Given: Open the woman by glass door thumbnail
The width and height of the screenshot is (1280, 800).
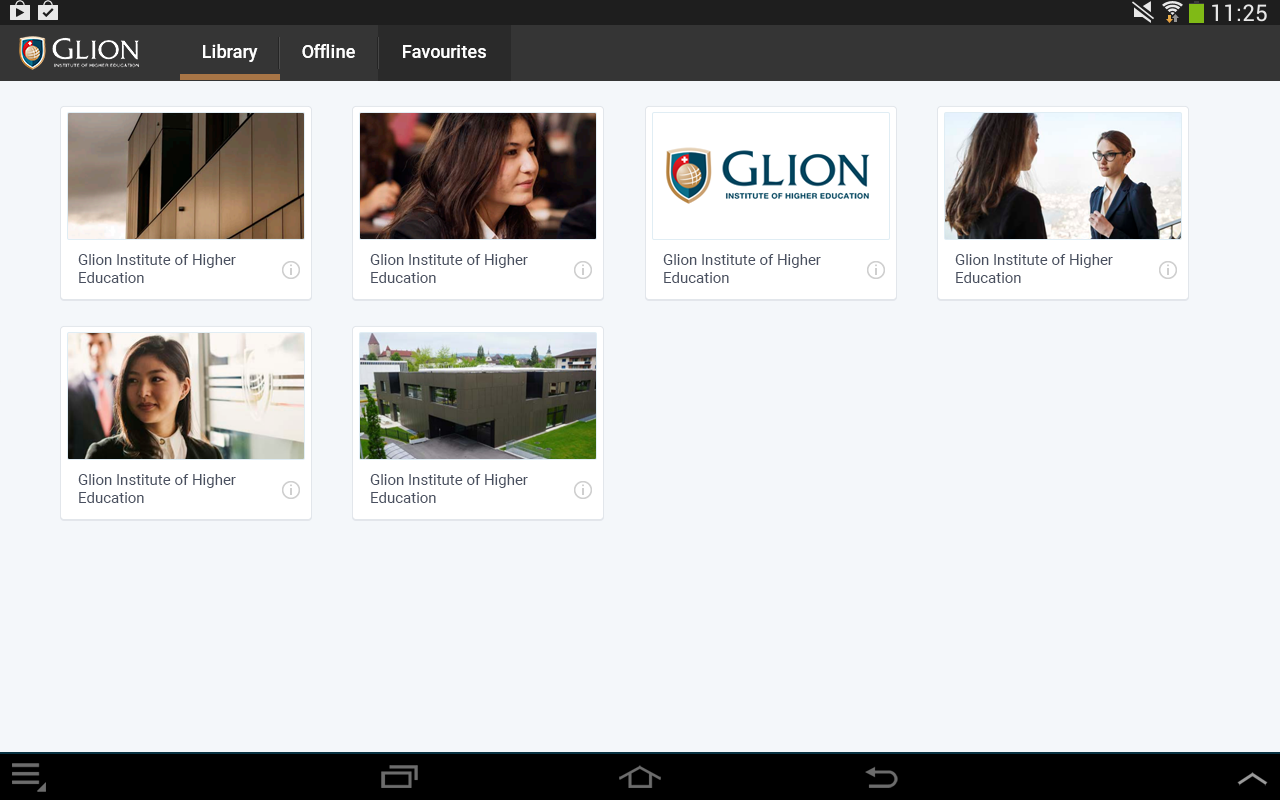Looking at the screenshot, I should pos(186,396).
